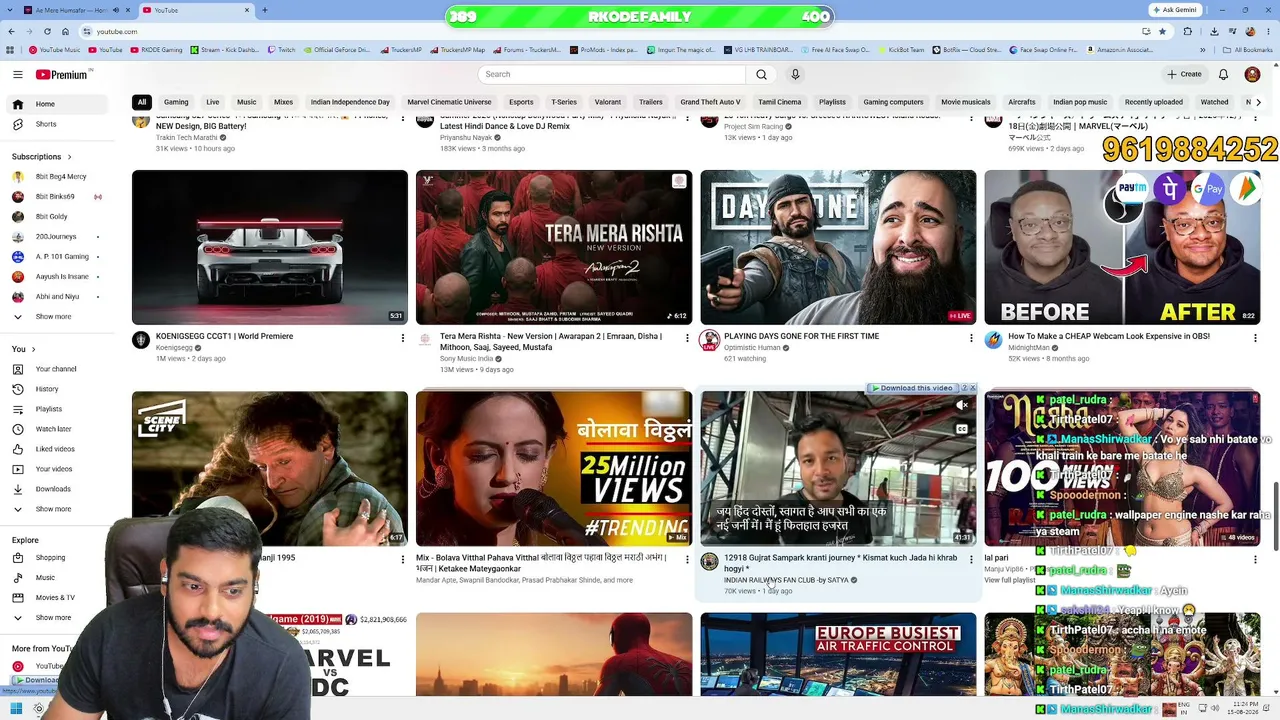The height and width of the screenshot is (720, 1280).
Task: Open the All Bookmarks folder
Action: [x=1249, y=49]
